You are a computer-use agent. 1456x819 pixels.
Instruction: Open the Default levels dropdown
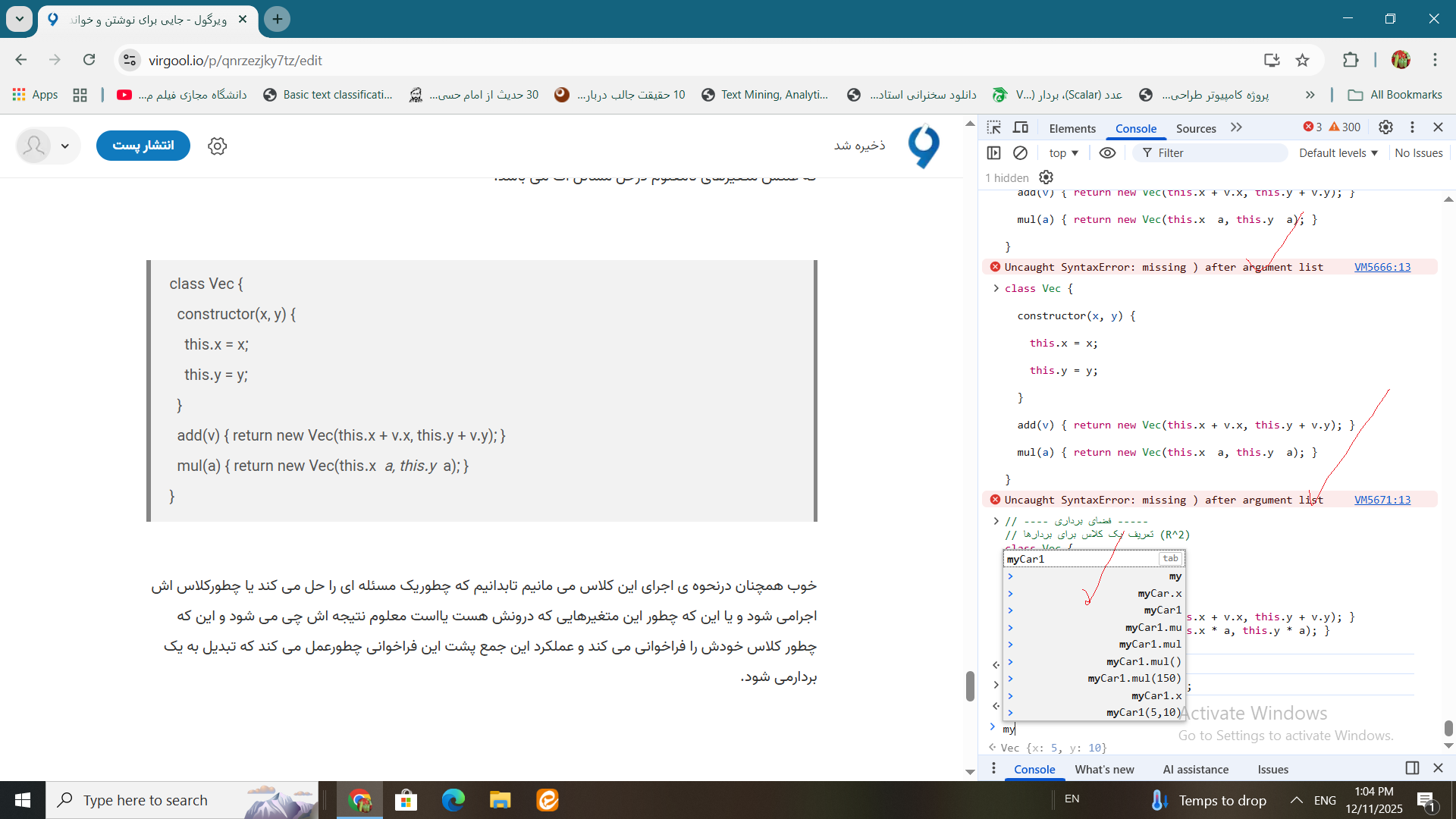coord(1338,153)
